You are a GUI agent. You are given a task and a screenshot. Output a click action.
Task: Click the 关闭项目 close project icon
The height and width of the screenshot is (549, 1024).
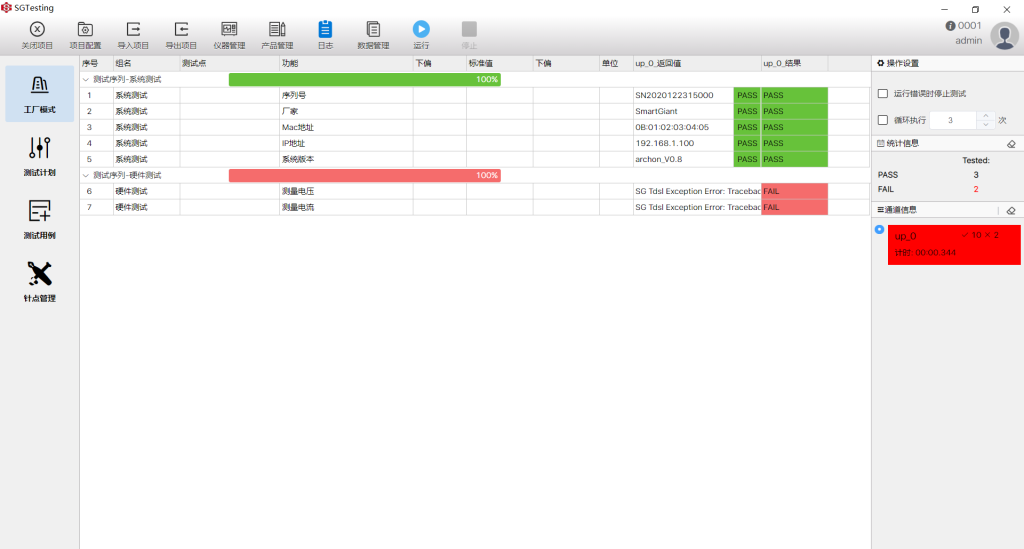point(37,29)
